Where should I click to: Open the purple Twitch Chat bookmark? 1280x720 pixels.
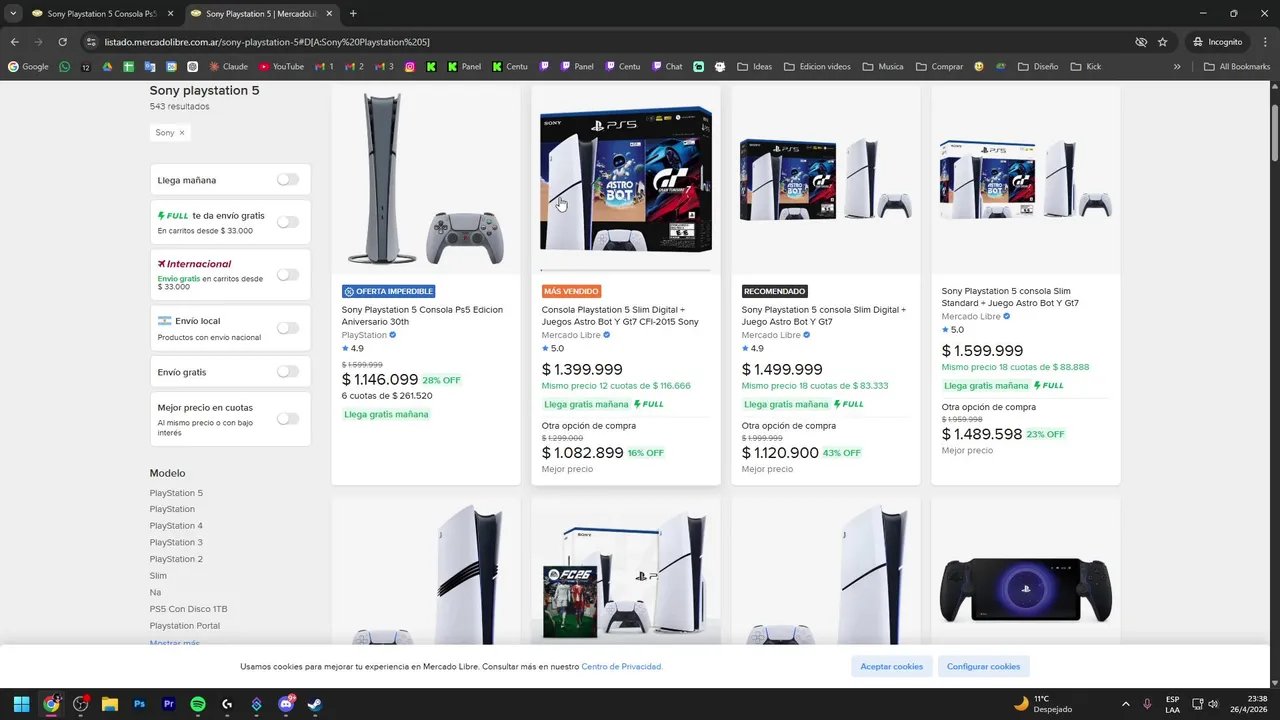click(668, 67)
